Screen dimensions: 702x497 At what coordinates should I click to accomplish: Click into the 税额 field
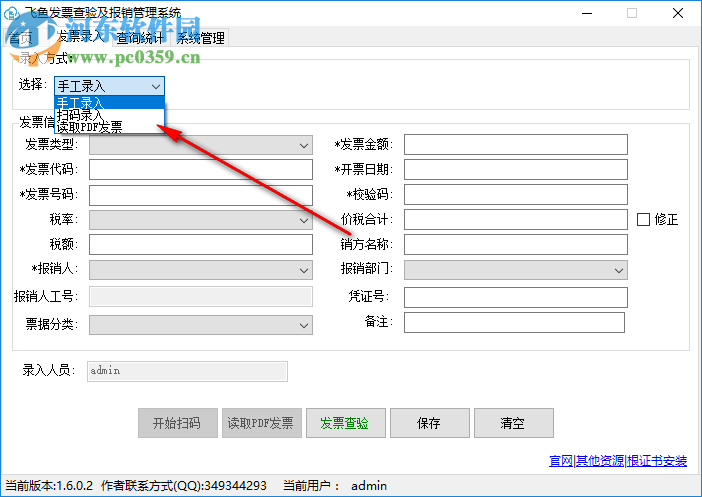pos(201,245)
